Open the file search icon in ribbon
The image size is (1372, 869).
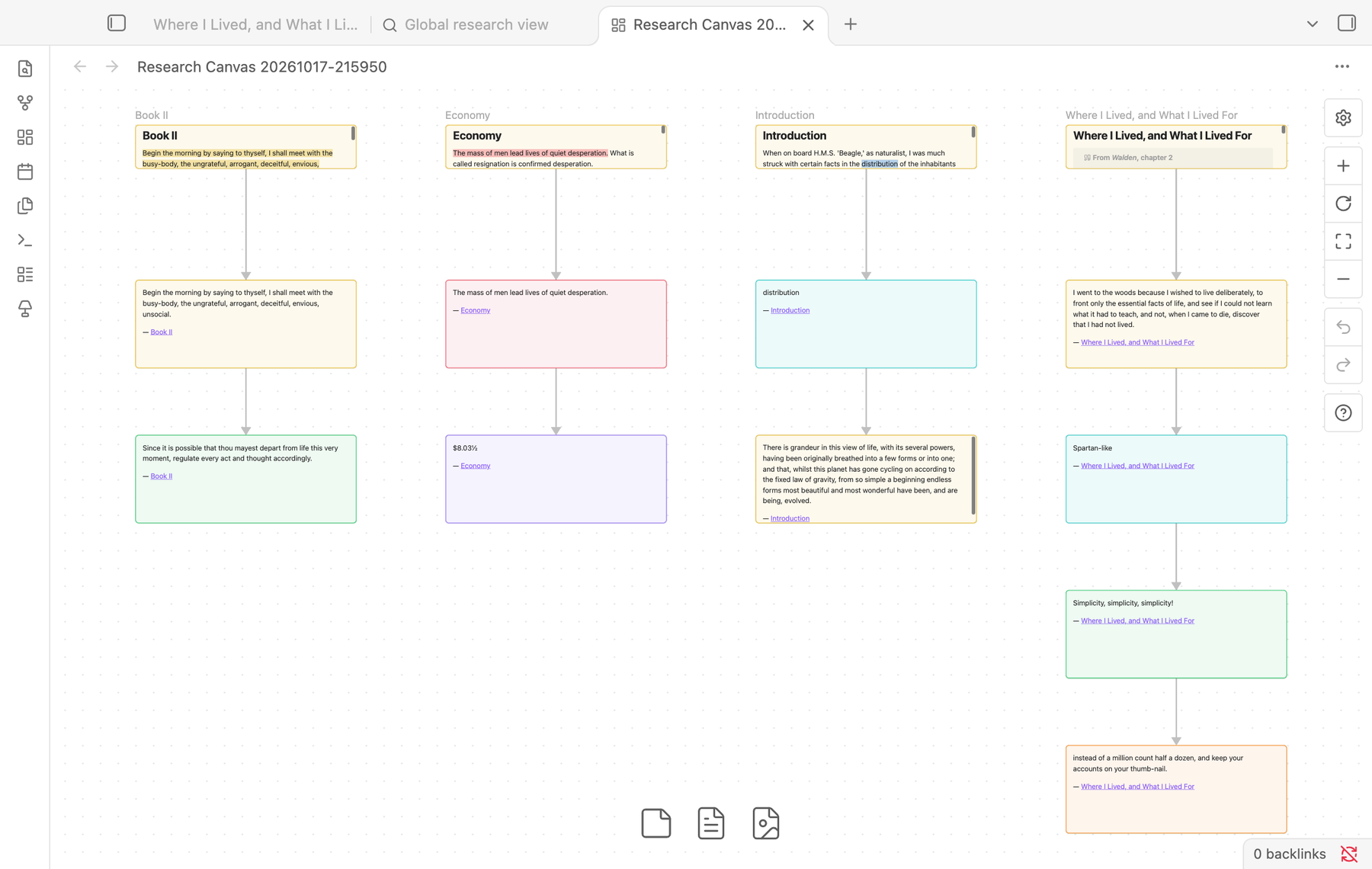25,69
